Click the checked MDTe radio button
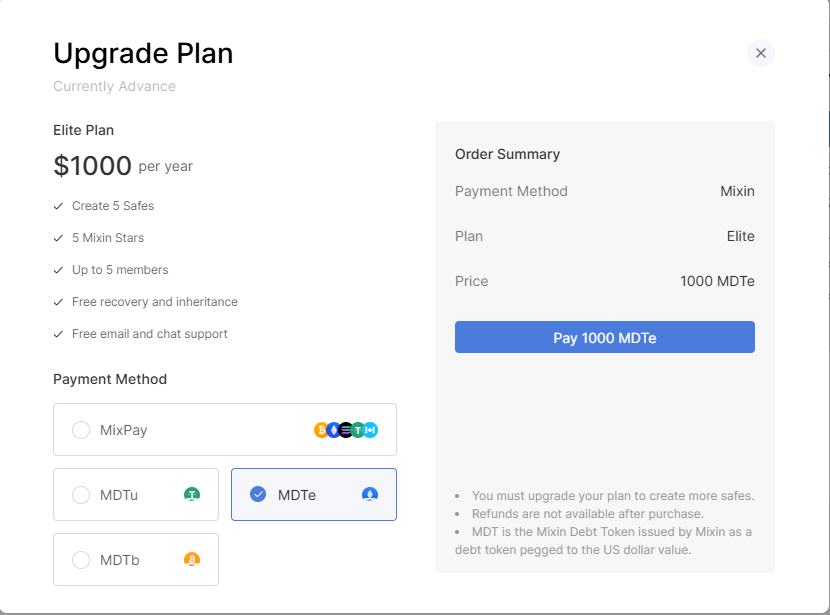 (258, 494)
